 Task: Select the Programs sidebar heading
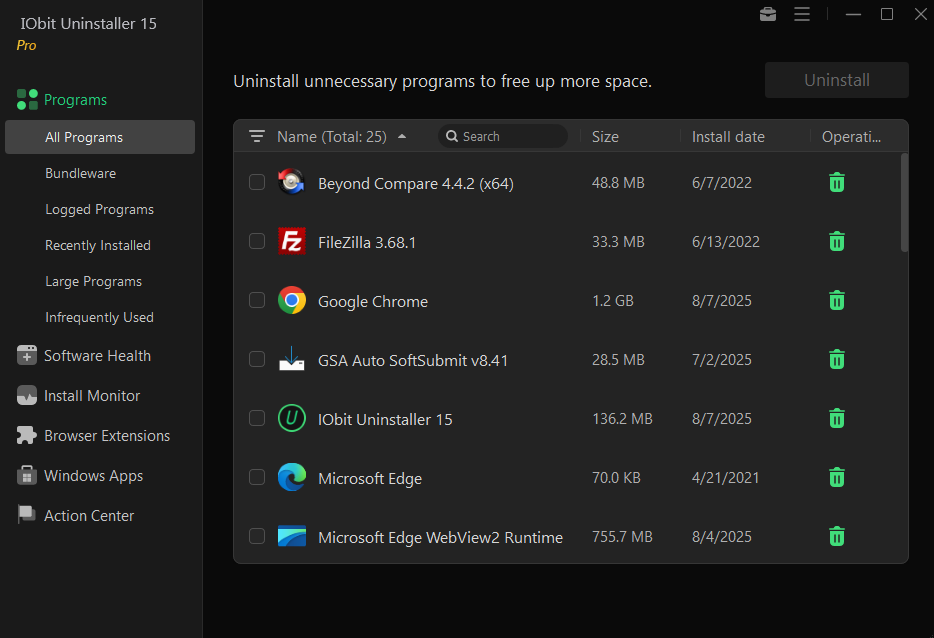(x=76, y=99)
